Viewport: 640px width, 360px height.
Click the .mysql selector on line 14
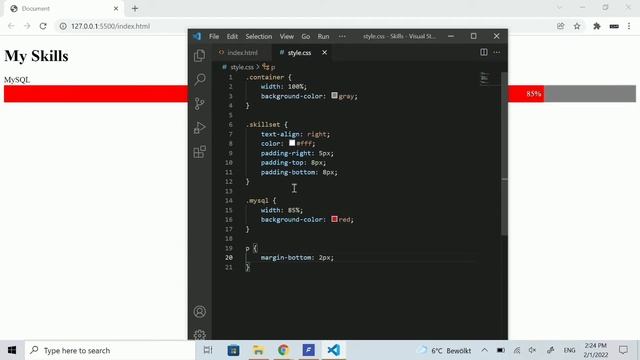tap(258, 200)
